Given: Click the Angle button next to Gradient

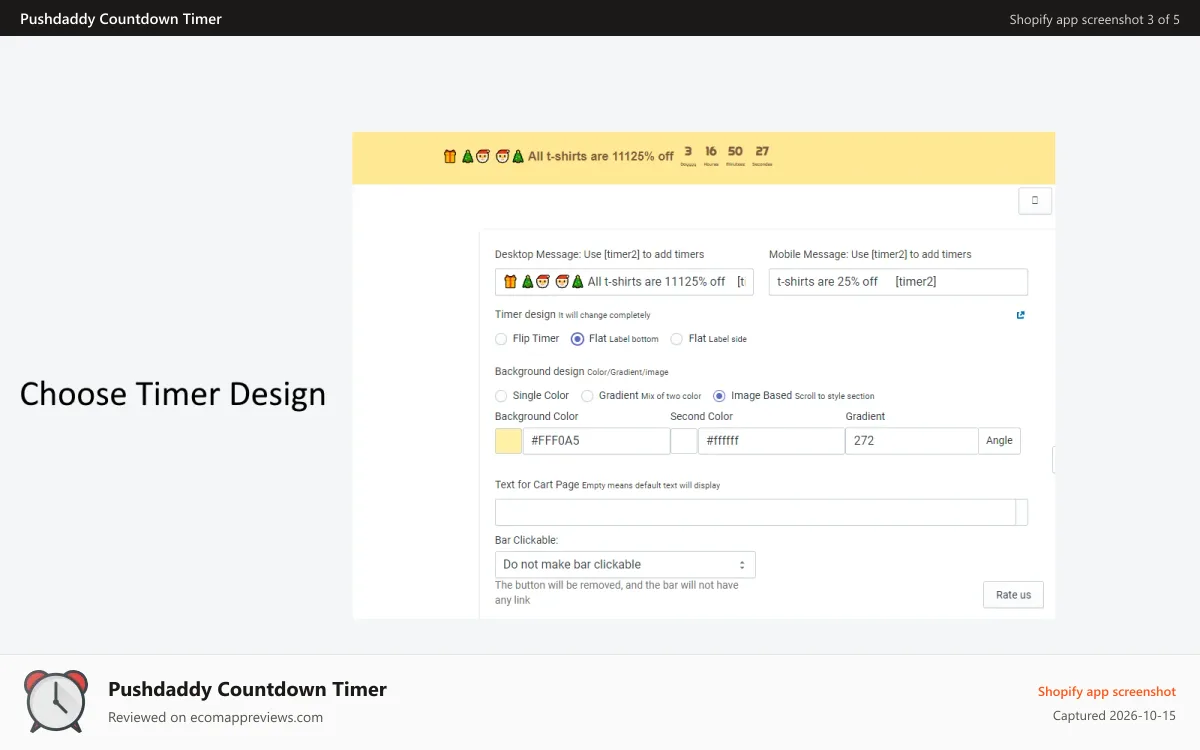Looking at the screenshot, I should [999, 441].
